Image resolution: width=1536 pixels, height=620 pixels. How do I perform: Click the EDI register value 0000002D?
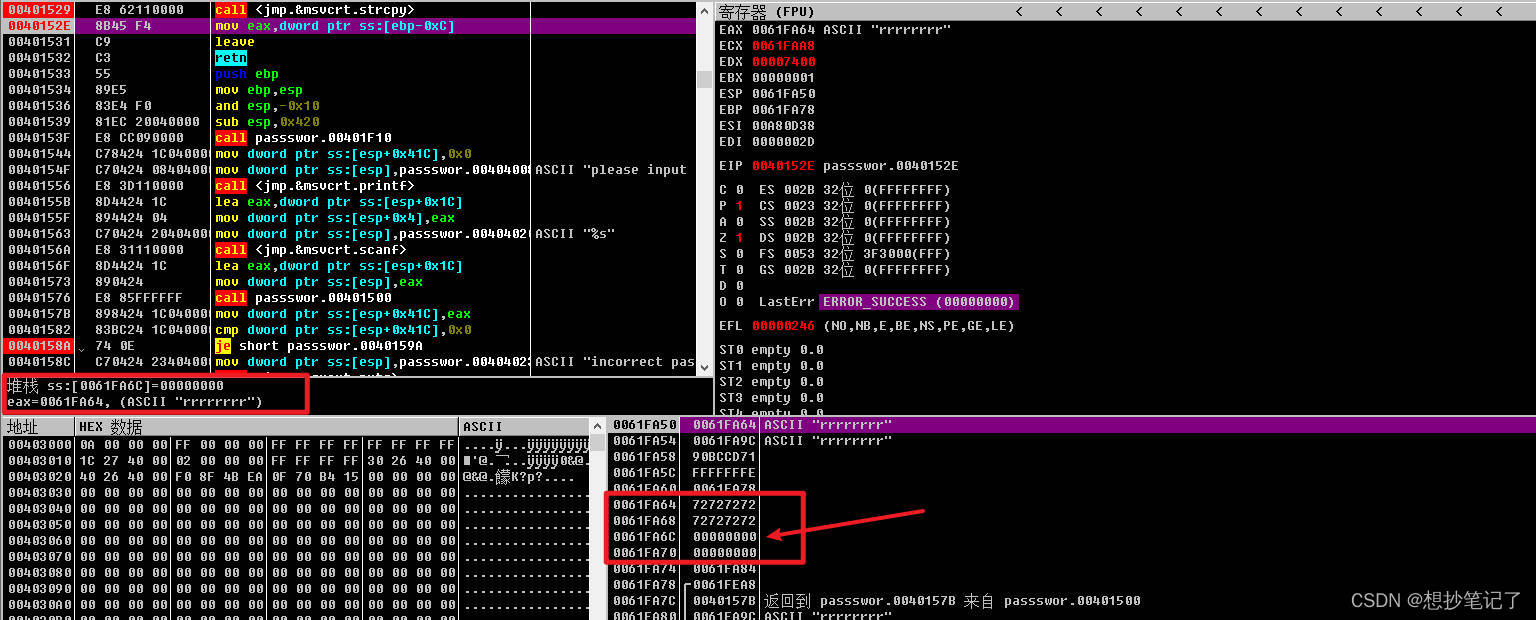point(783,142)
